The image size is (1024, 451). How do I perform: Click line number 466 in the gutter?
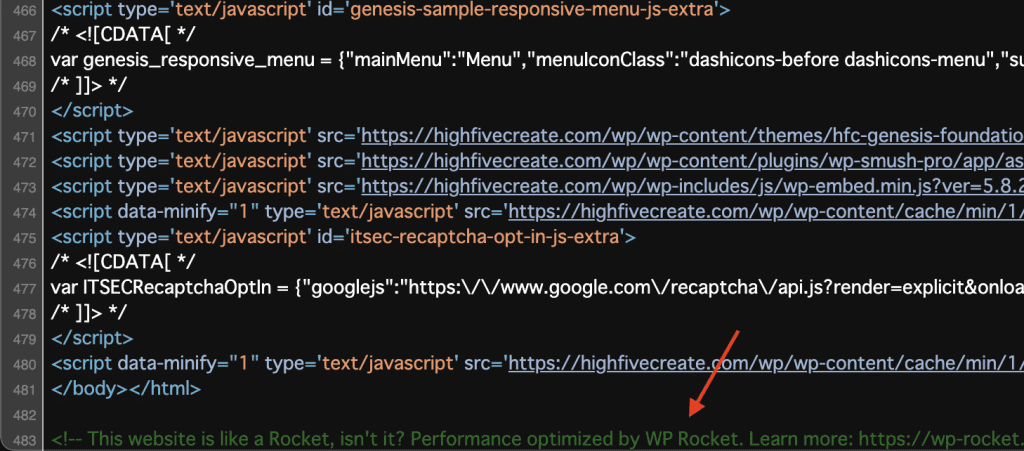[x=24, y=10]
